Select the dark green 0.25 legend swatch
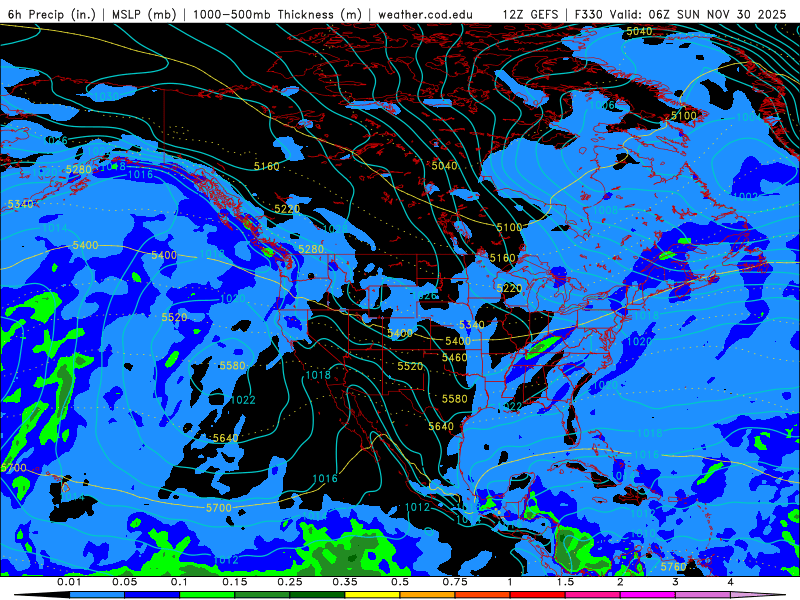The height and width of the screenshot is (600, 800). (x=317, y=595)
